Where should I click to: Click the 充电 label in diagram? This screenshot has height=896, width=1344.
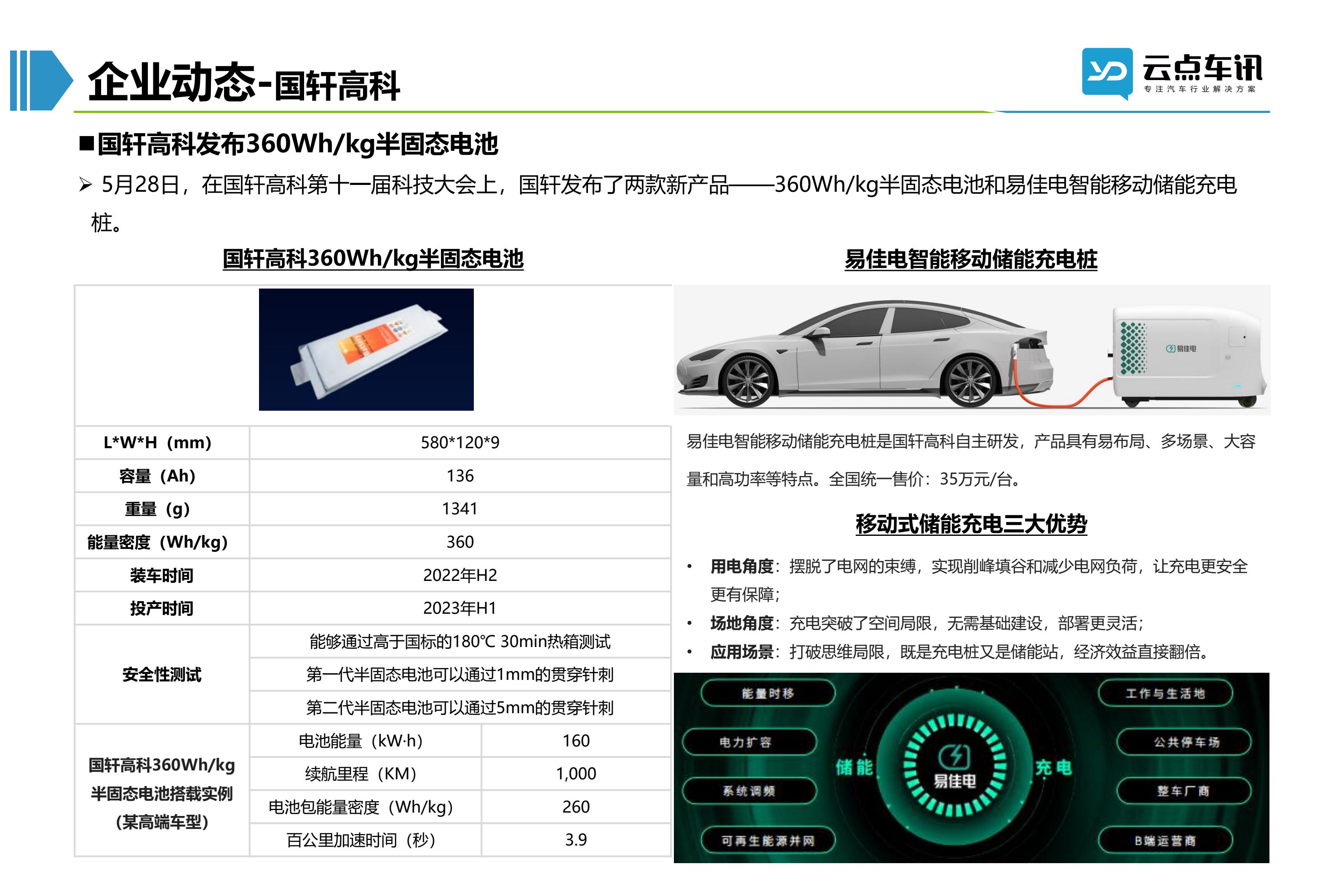click(1053, 767)
